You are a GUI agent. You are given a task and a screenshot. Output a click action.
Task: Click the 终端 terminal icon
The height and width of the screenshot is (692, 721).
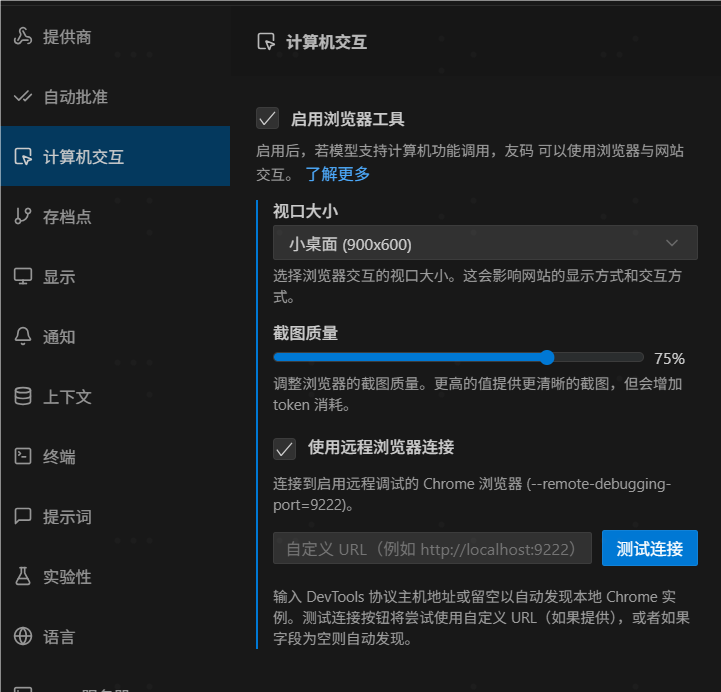point(23,457)
